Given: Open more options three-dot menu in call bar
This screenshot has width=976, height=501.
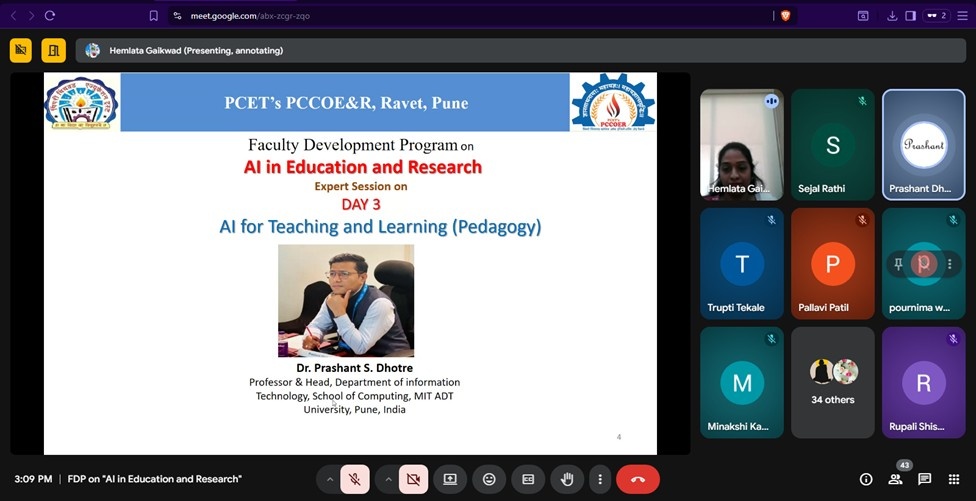Looking at the screenshot, I should coord(598,479).
